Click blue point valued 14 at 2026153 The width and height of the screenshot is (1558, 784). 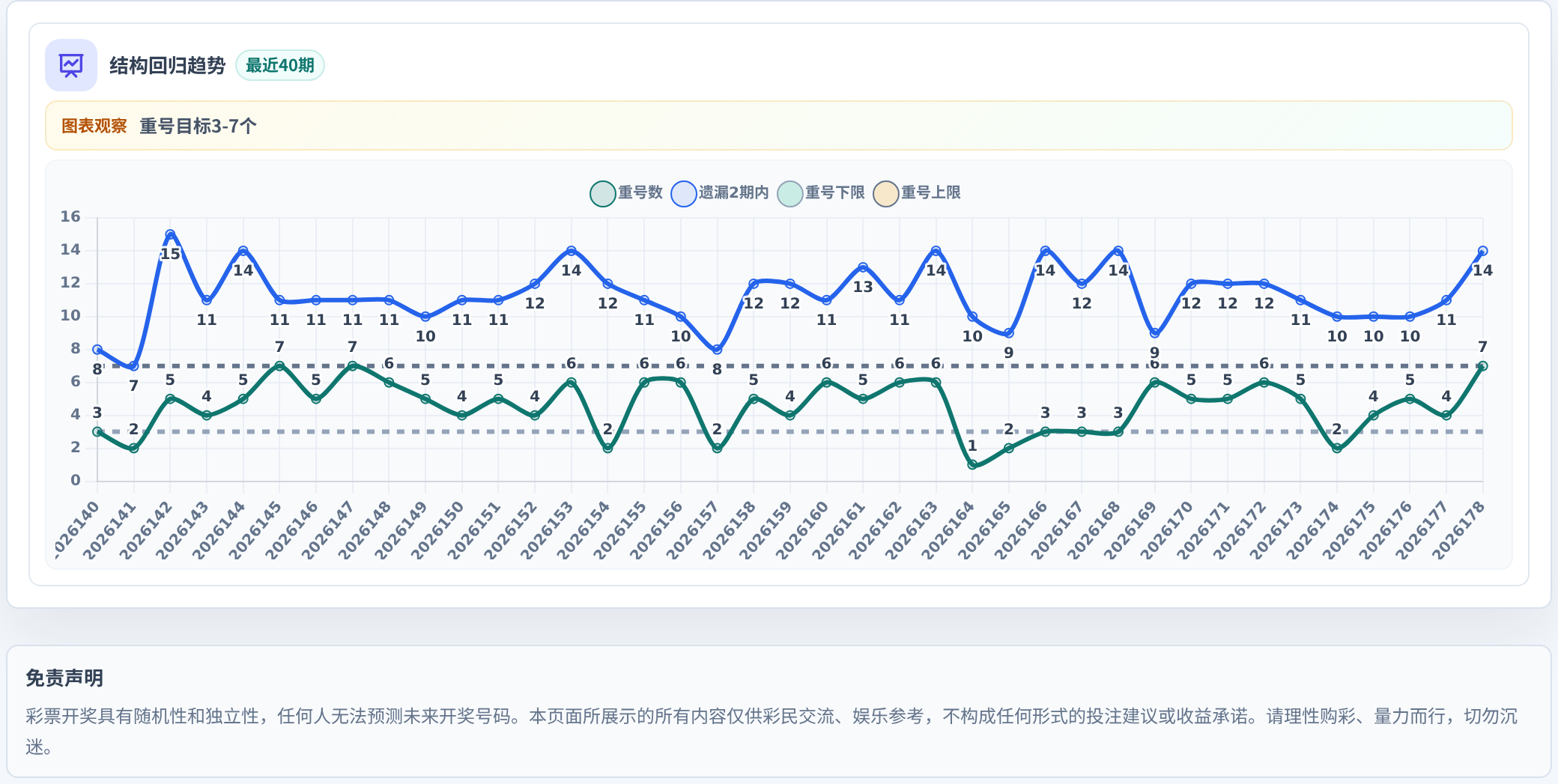point(571,251)
